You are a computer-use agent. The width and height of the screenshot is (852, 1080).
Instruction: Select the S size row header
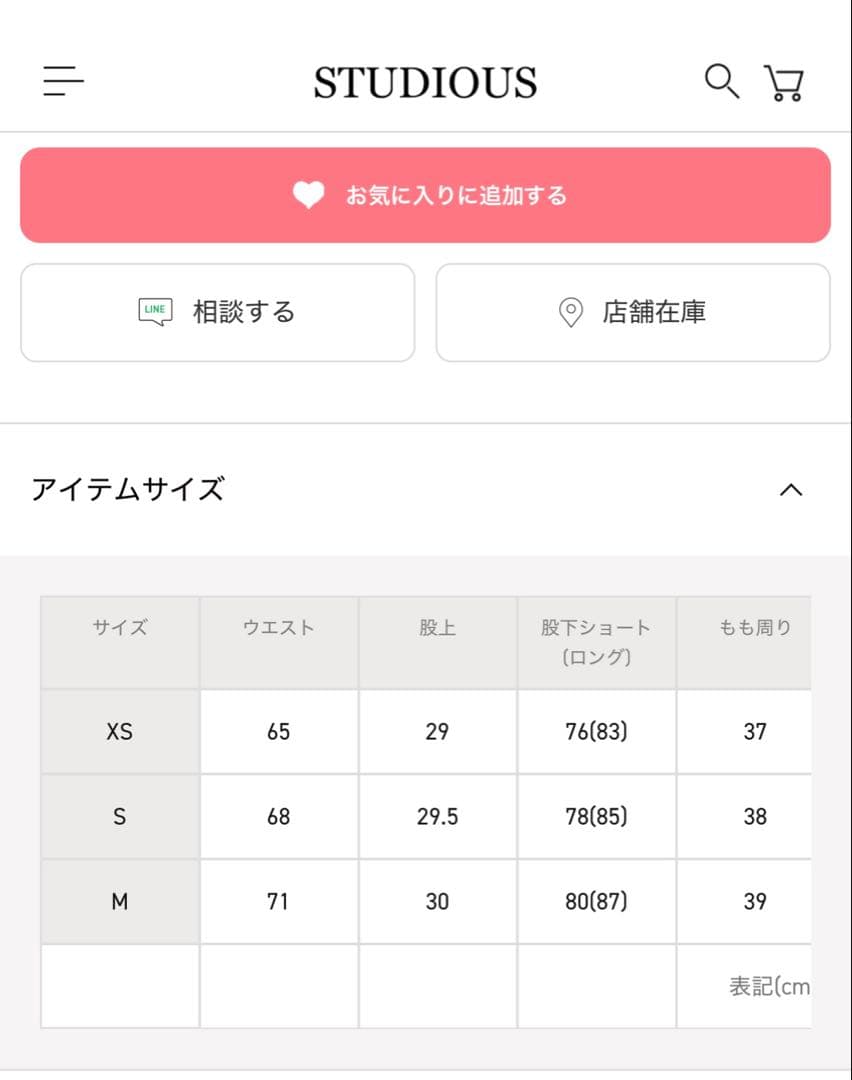120,817
